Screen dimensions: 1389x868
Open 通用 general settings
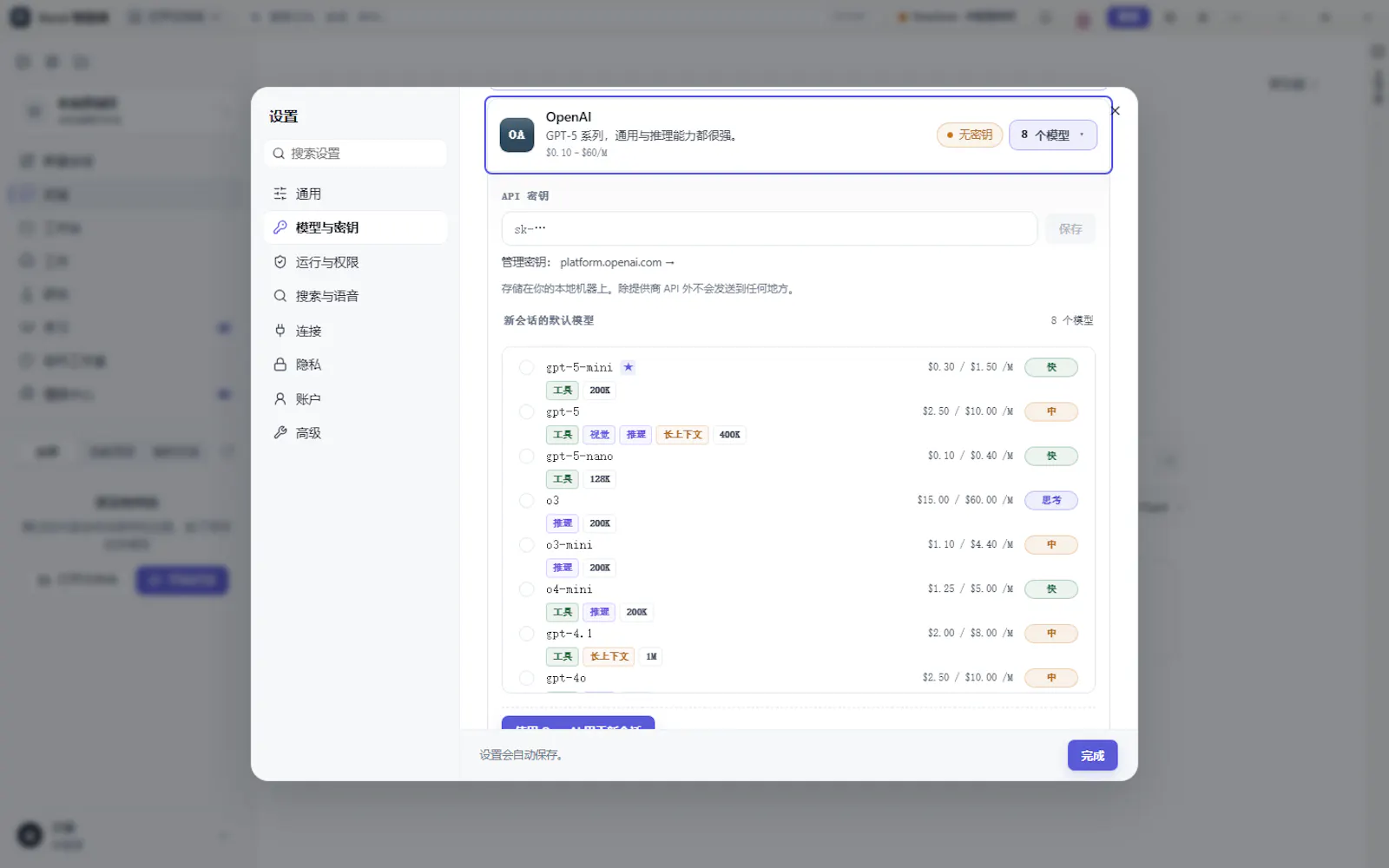(356, 194)
